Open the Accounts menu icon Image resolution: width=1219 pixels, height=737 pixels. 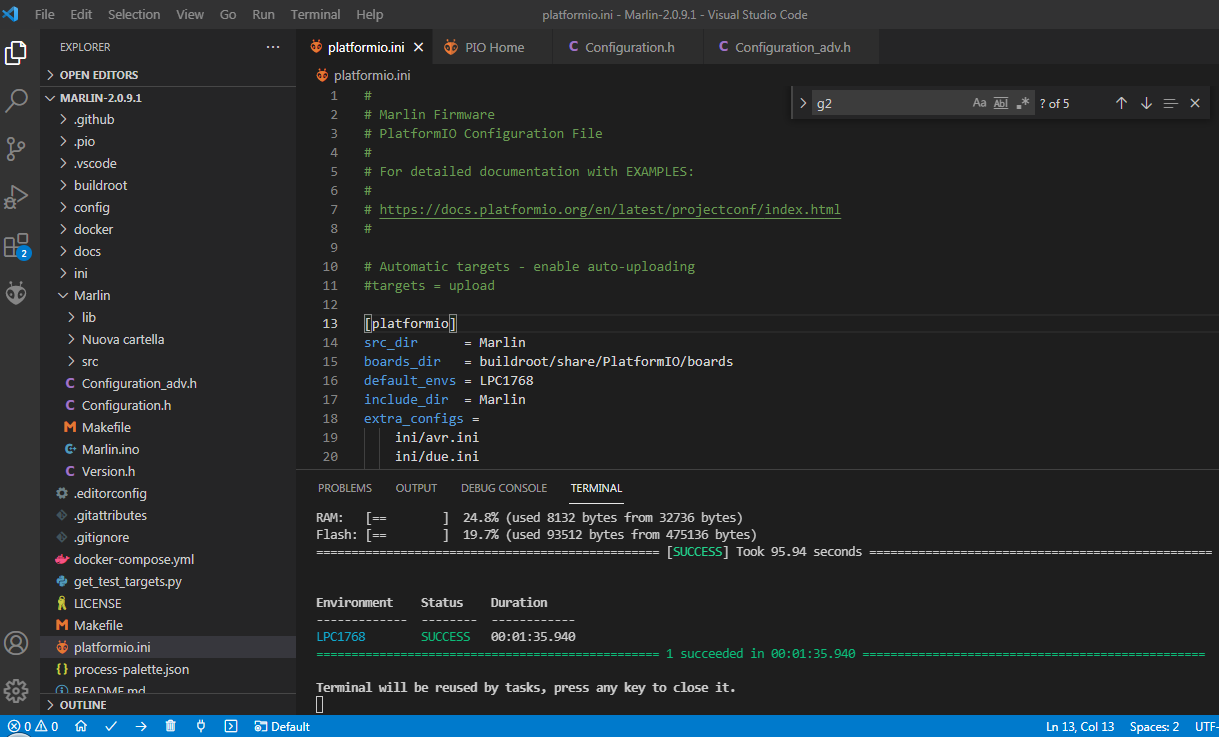pyautogui.click(x=16, y=643)
